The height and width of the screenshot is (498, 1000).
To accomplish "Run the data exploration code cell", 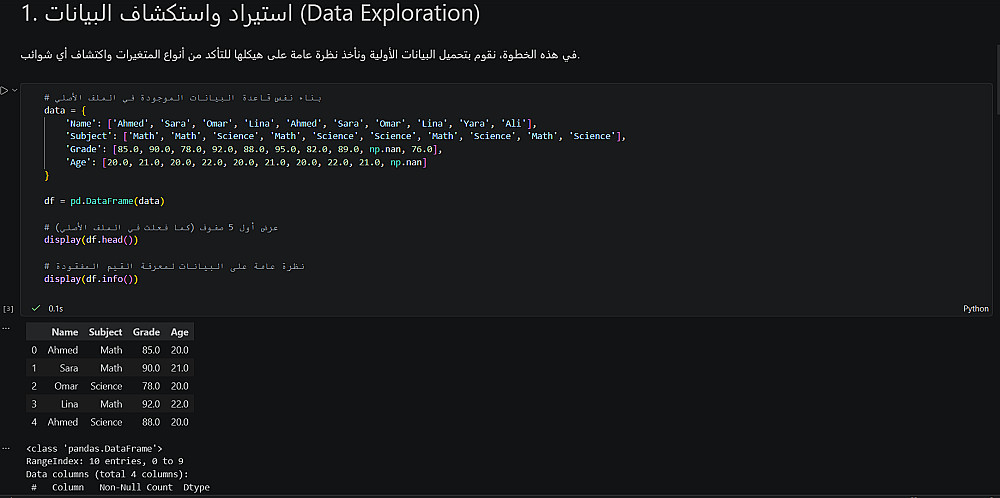I will tap(4, 90).
